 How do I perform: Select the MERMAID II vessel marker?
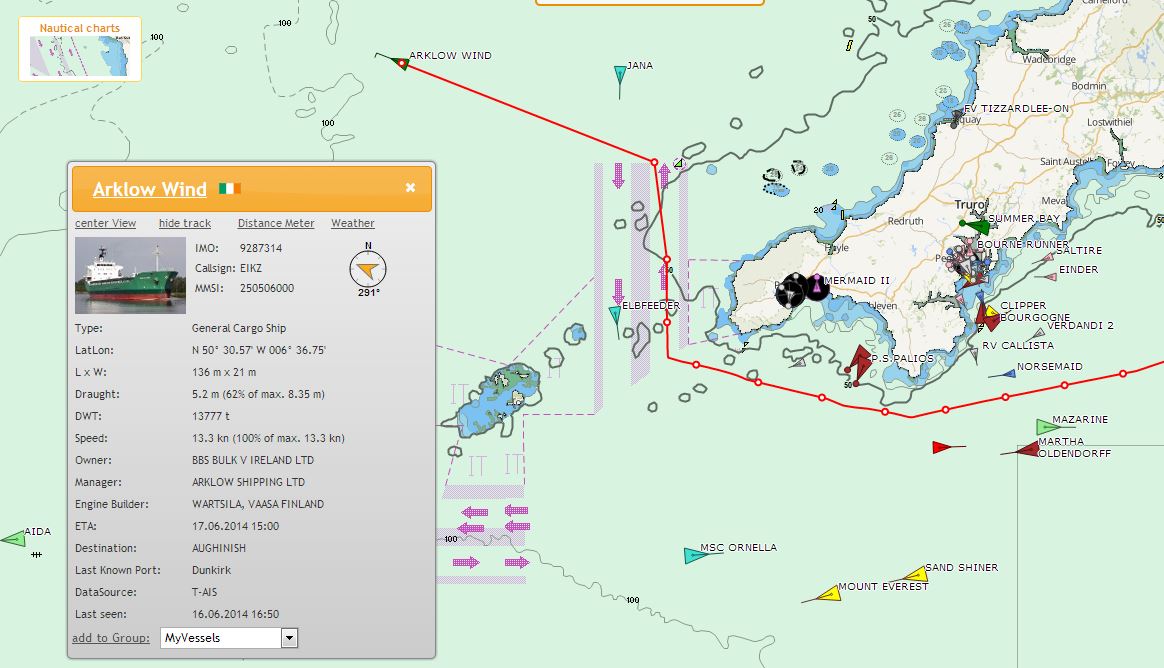click(x=817, y=286)
